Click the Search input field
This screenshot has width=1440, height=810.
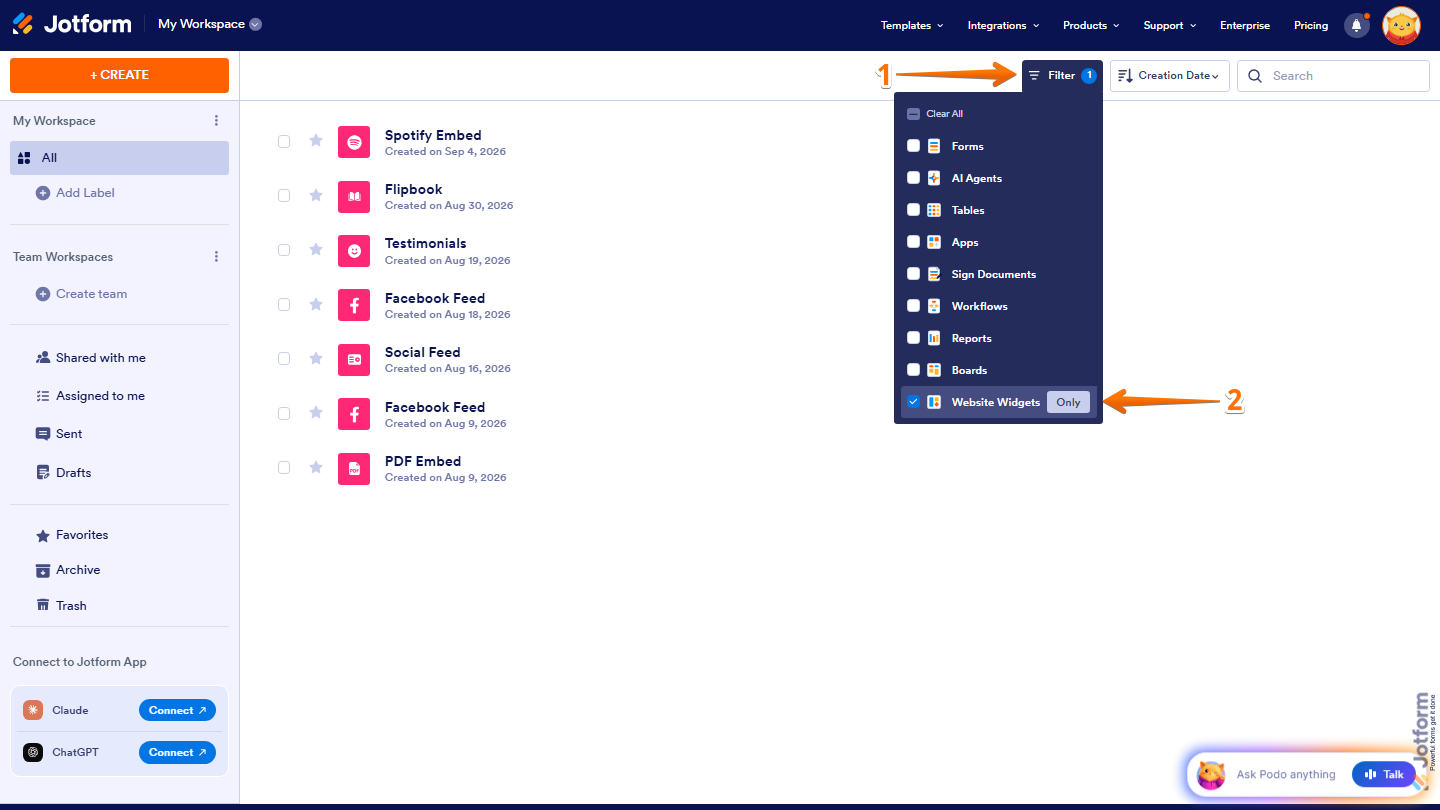pos(1333,76)
